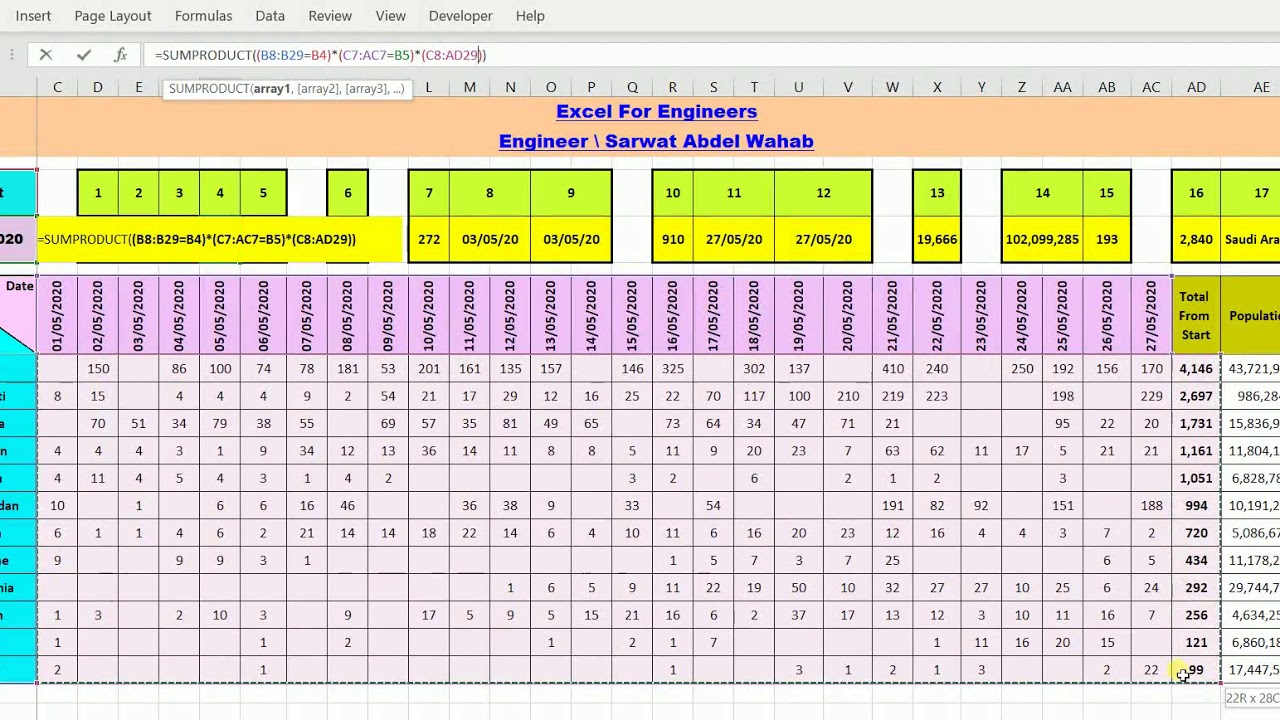1280x720 pixels.
Task: Select green cell numbered 10
Action: click(x=673, y=193)
